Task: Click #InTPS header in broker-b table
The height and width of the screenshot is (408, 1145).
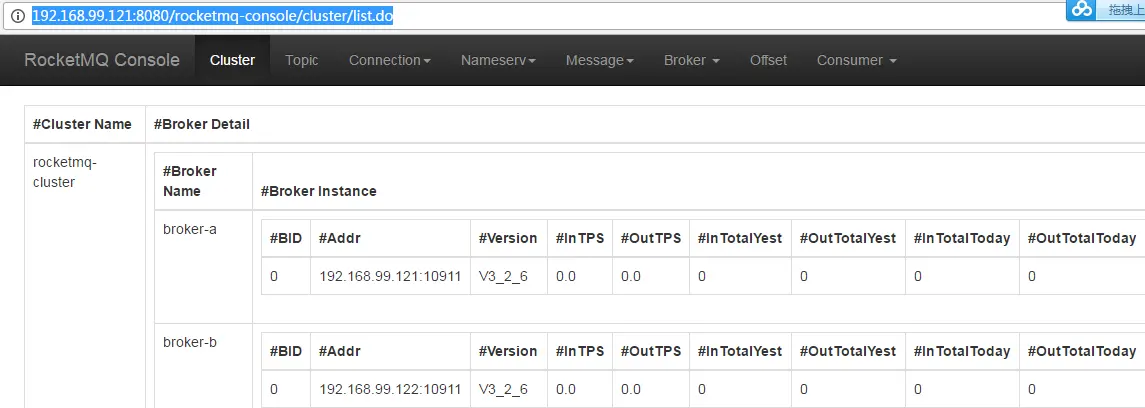Action: pos(580,350)
